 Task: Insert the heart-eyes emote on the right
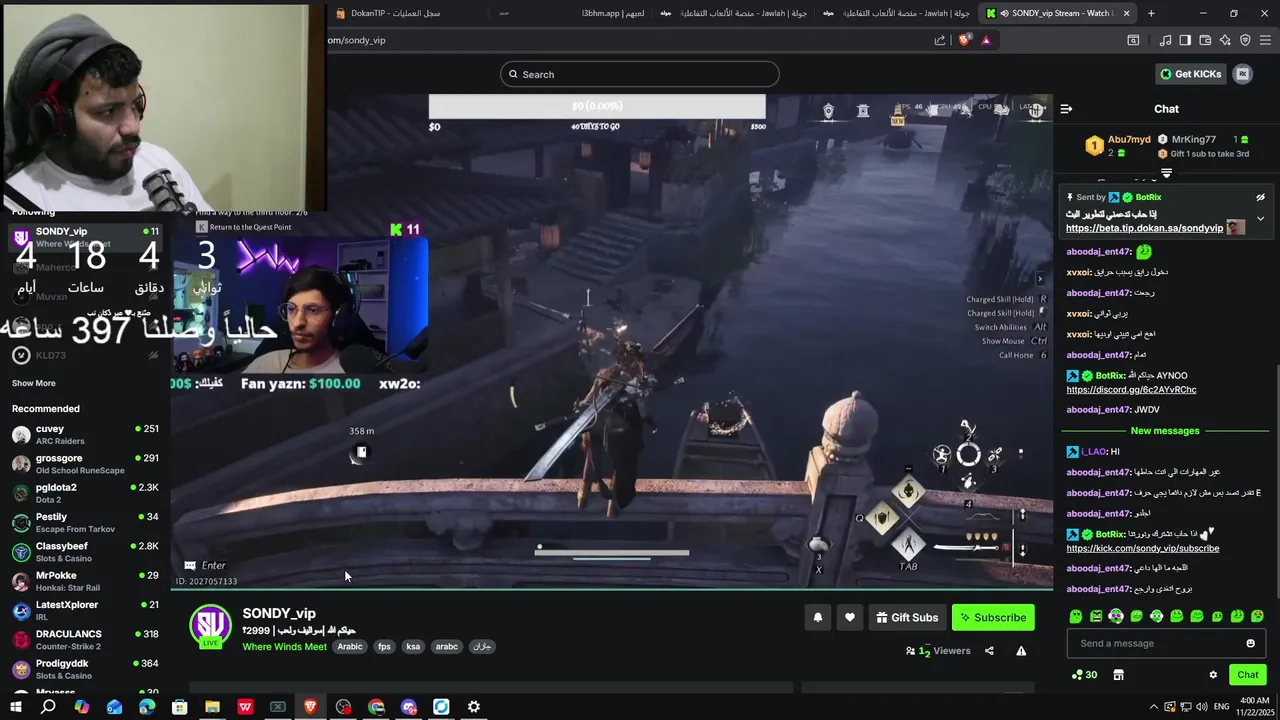point(1257,616)
